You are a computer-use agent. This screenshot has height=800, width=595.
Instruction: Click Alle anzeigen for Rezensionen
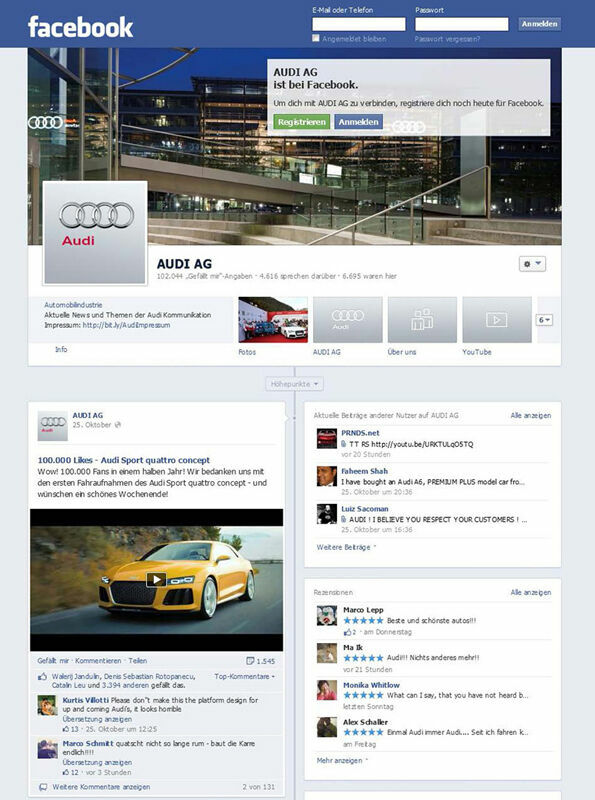pyautogui.click(x=531, y=592)
